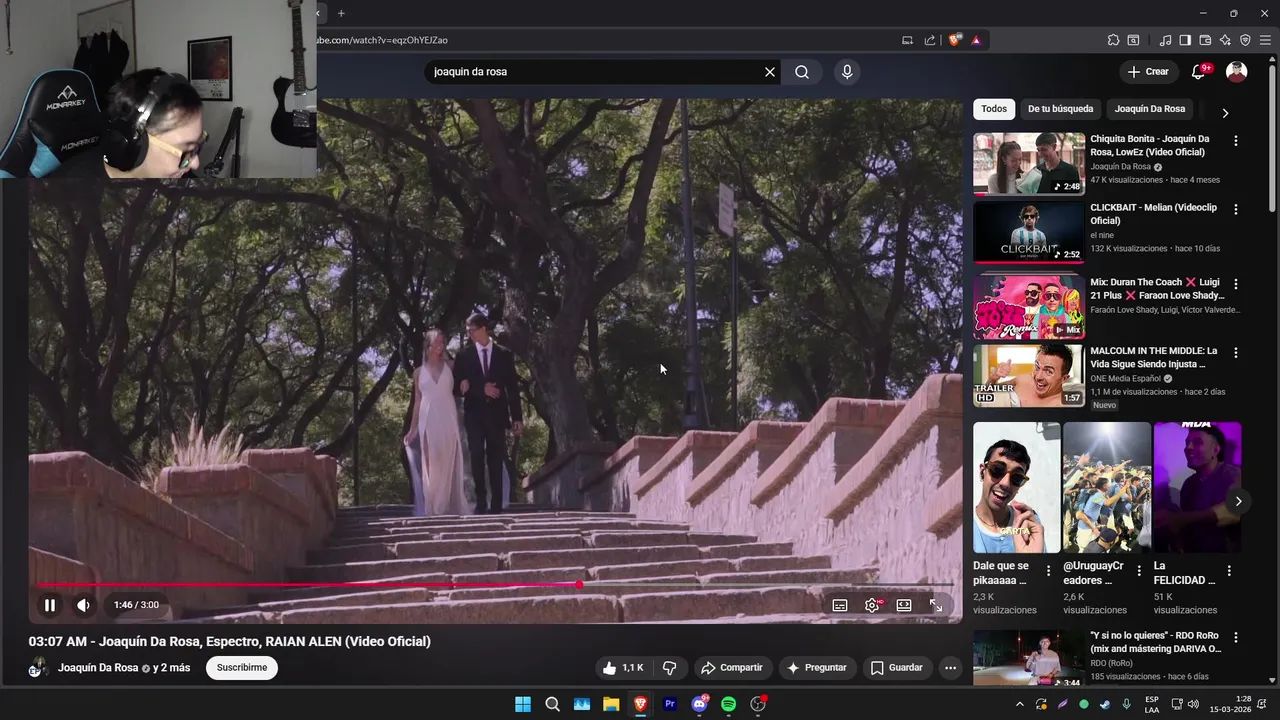The image size is (1280, 720).
Task: Open the video player settings gear
Action: 872,605
